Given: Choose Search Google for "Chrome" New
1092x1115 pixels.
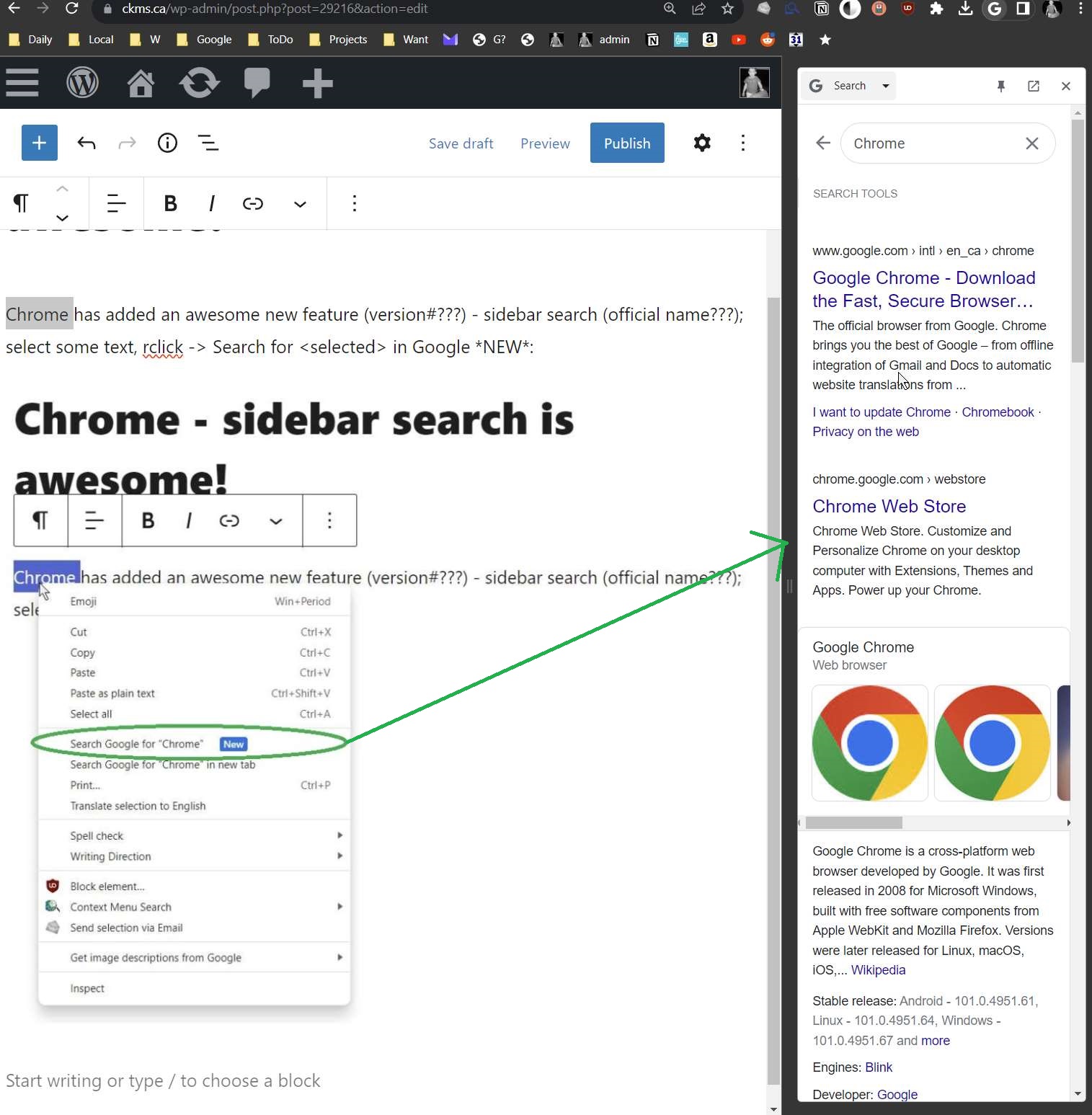Looking at the screenshot, I should [137, 744].
